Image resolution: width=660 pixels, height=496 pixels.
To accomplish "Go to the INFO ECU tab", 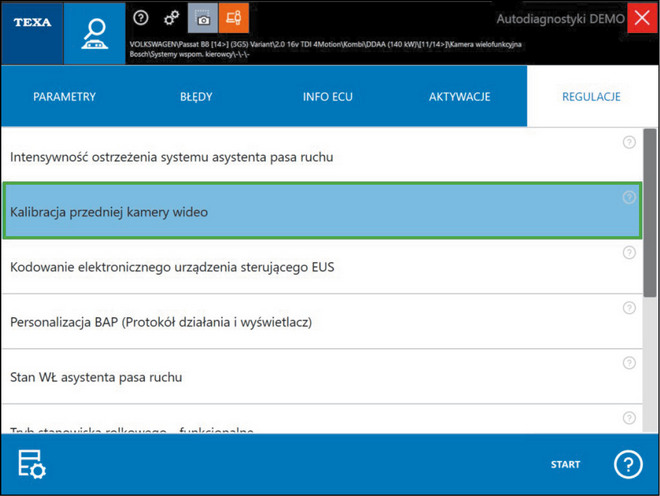I will [x=328, y=97].
